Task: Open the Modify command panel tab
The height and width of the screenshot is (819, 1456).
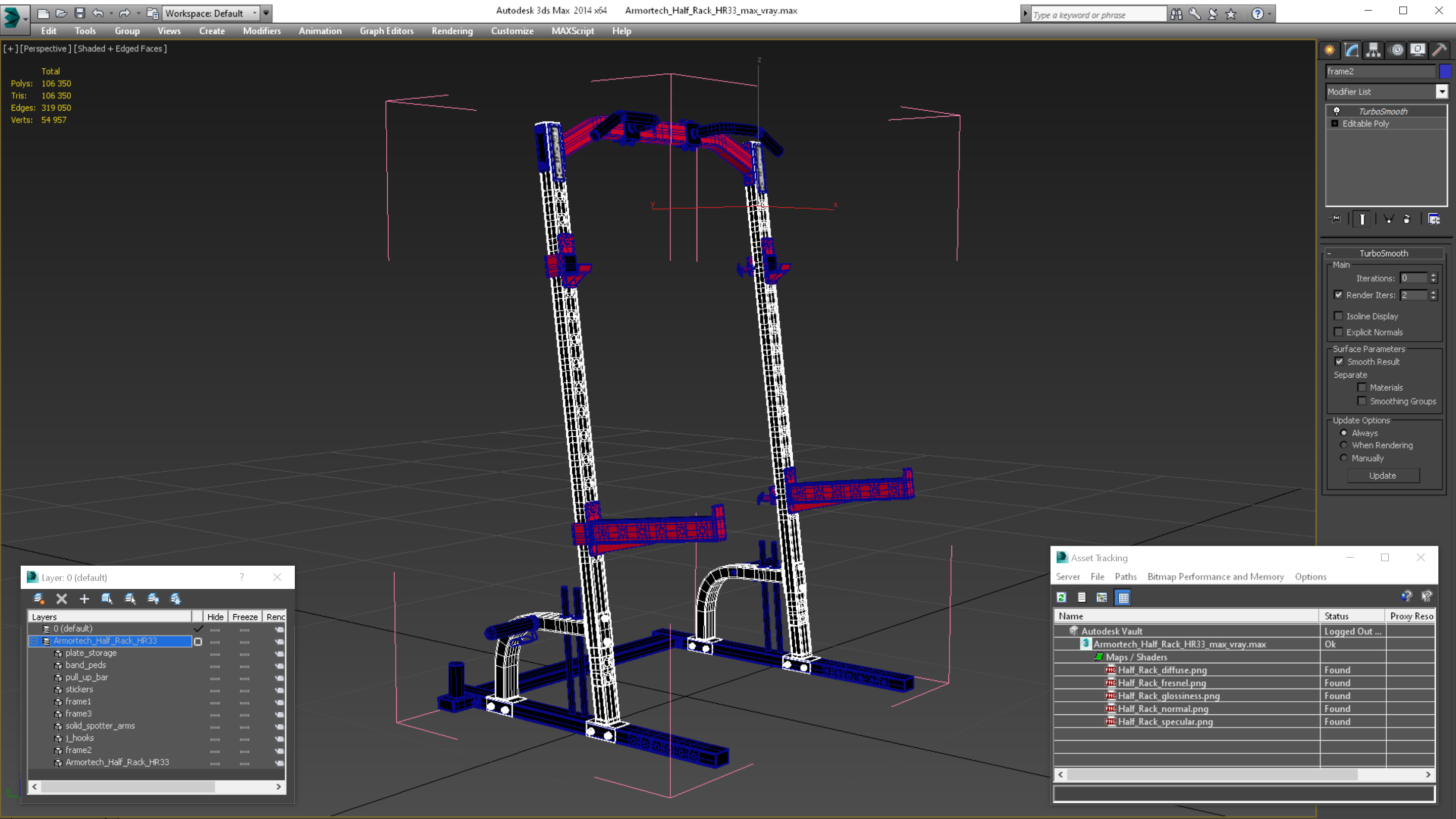Action: 1351,51
